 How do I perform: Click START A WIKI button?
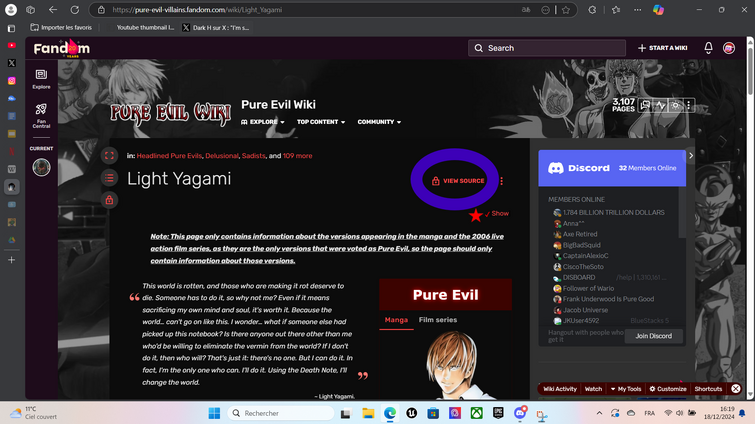point(663,48)
